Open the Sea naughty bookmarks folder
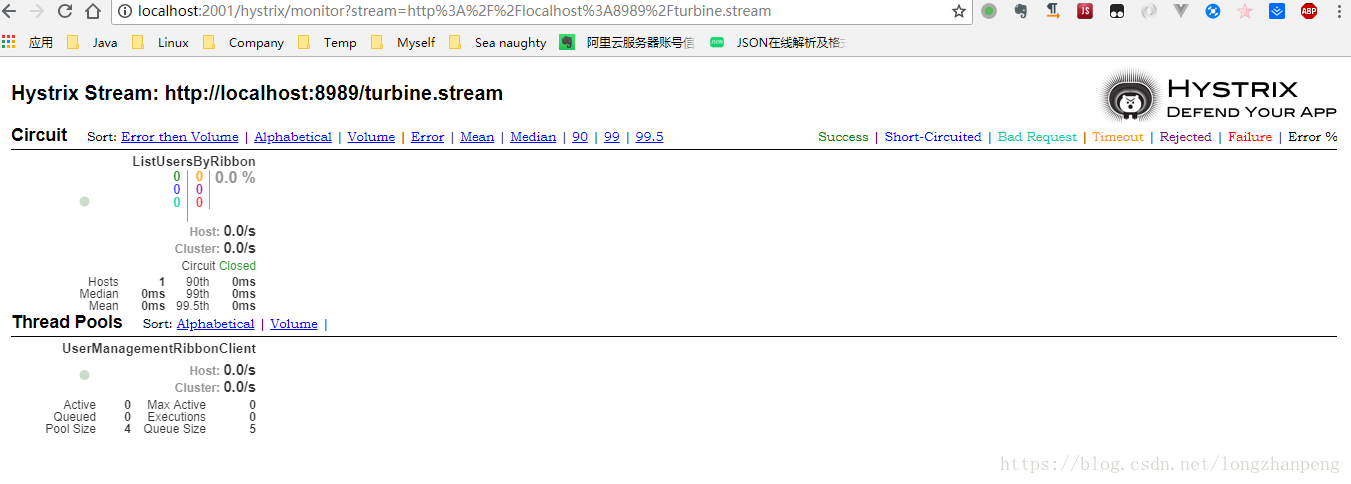Screen dimensions: 1351x484 498,42
